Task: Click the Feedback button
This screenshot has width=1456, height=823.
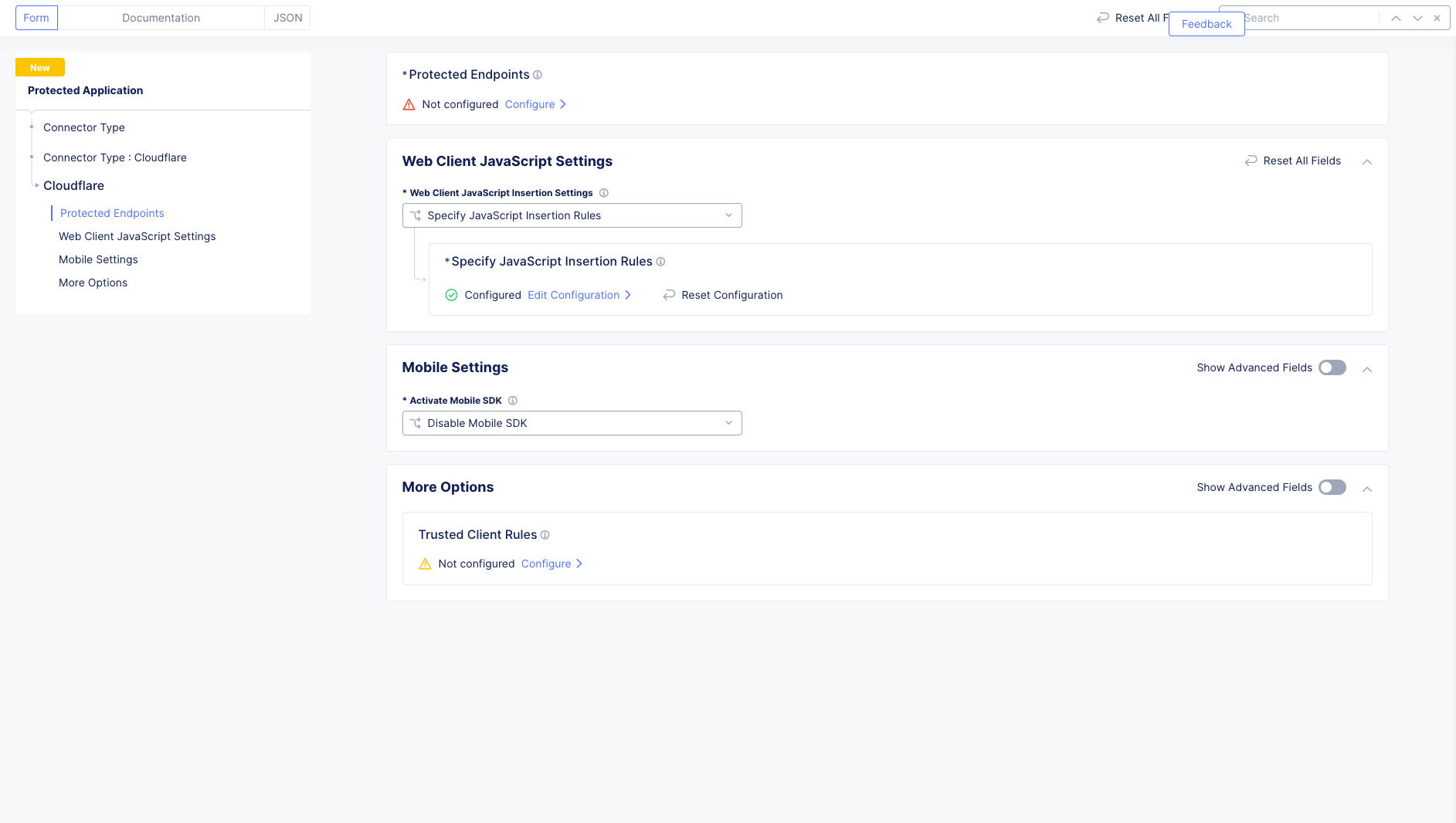Action: tap(1206, 24)
